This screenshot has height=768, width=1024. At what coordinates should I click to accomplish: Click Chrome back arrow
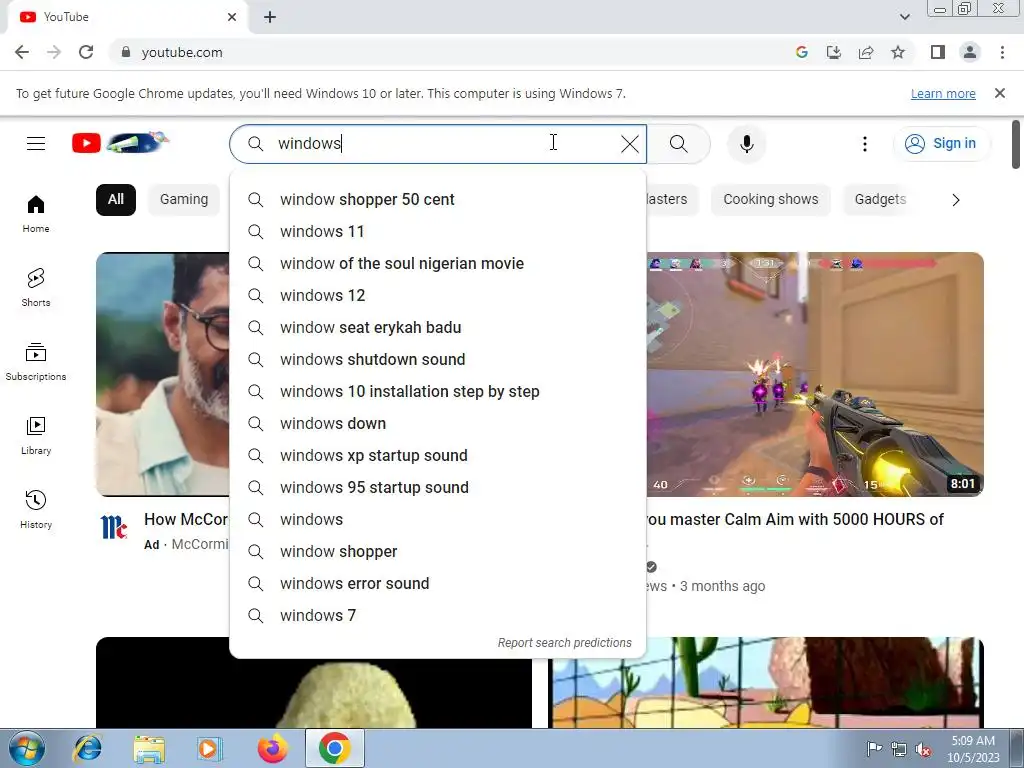[x=22, y=52]
